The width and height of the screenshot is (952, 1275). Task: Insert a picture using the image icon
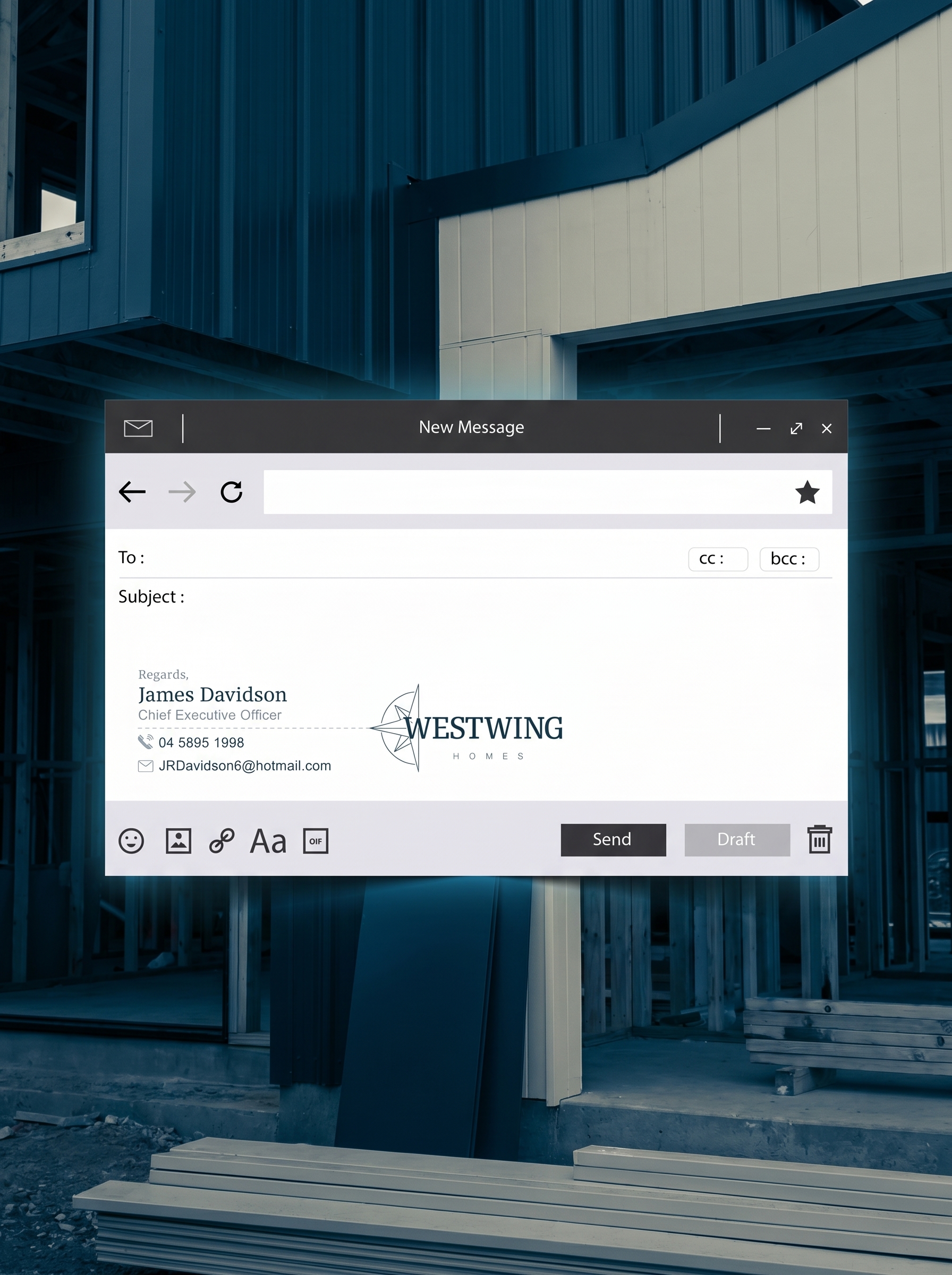[x=178, y=841]
